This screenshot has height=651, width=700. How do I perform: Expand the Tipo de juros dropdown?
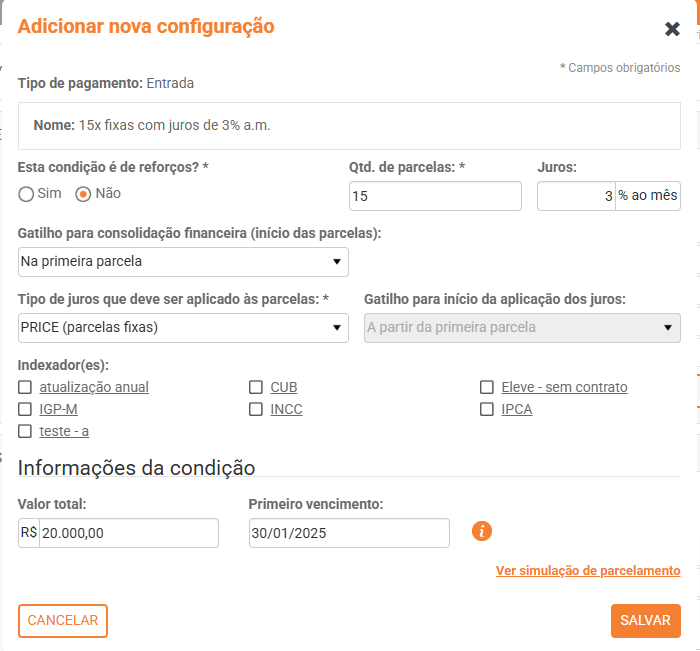183,328
